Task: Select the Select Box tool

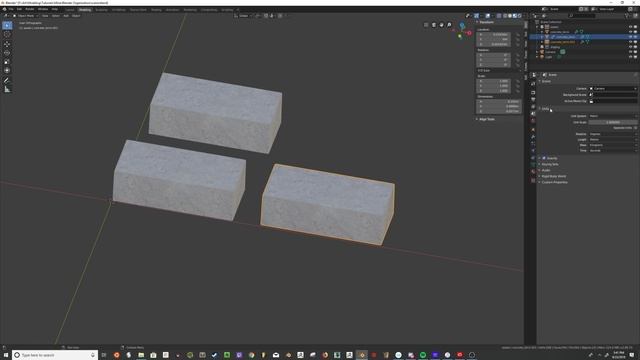Action: pos(7,26)
